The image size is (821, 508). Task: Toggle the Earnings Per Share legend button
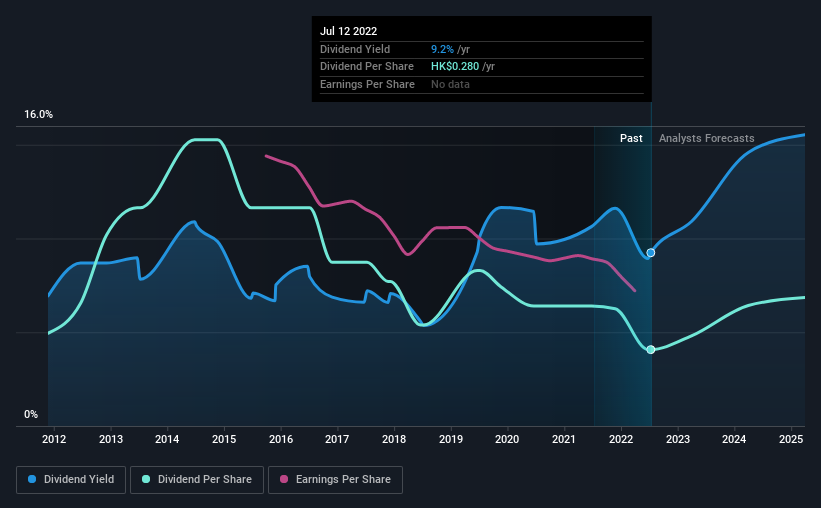click(x=335, y=480)
